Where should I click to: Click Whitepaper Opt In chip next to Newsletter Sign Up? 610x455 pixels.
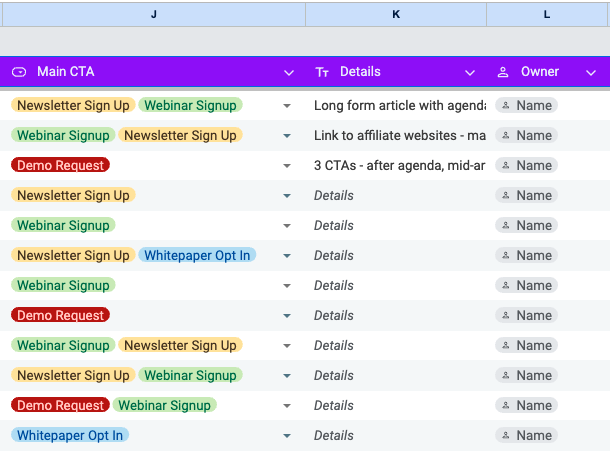pyautogui.click(x=197, y=255)
